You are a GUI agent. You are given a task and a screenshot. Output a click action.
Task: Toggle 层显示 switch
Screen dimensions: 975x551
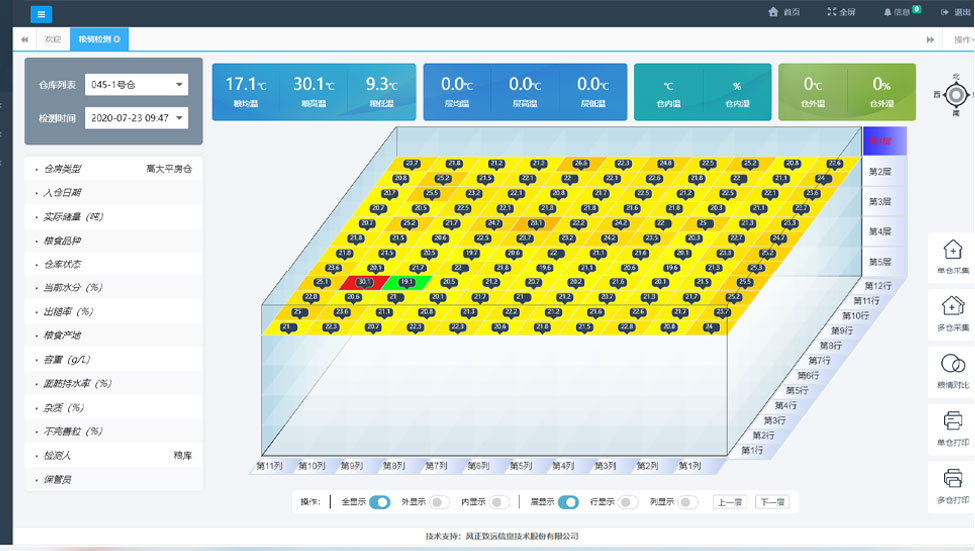pyautogui.click(x=568, y=502)
